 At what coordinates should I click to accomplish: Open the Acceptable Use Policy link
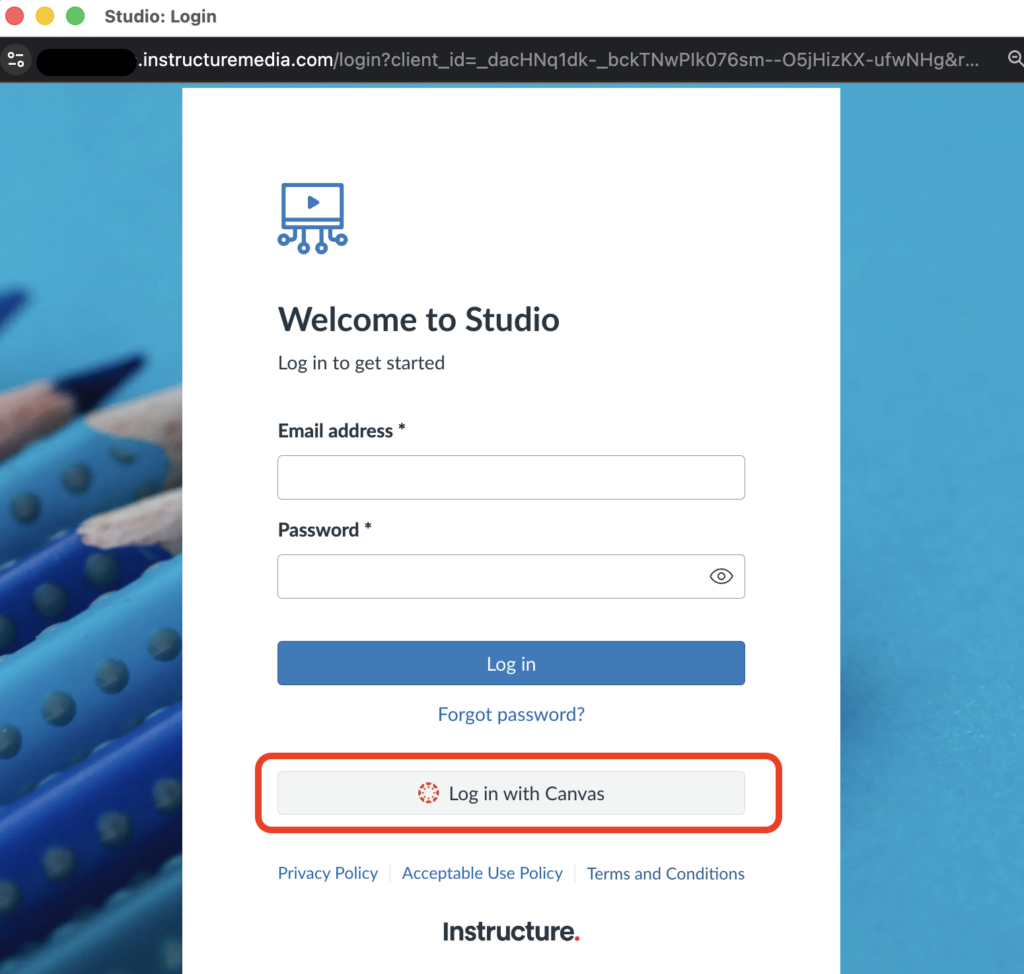coord(482,872)
